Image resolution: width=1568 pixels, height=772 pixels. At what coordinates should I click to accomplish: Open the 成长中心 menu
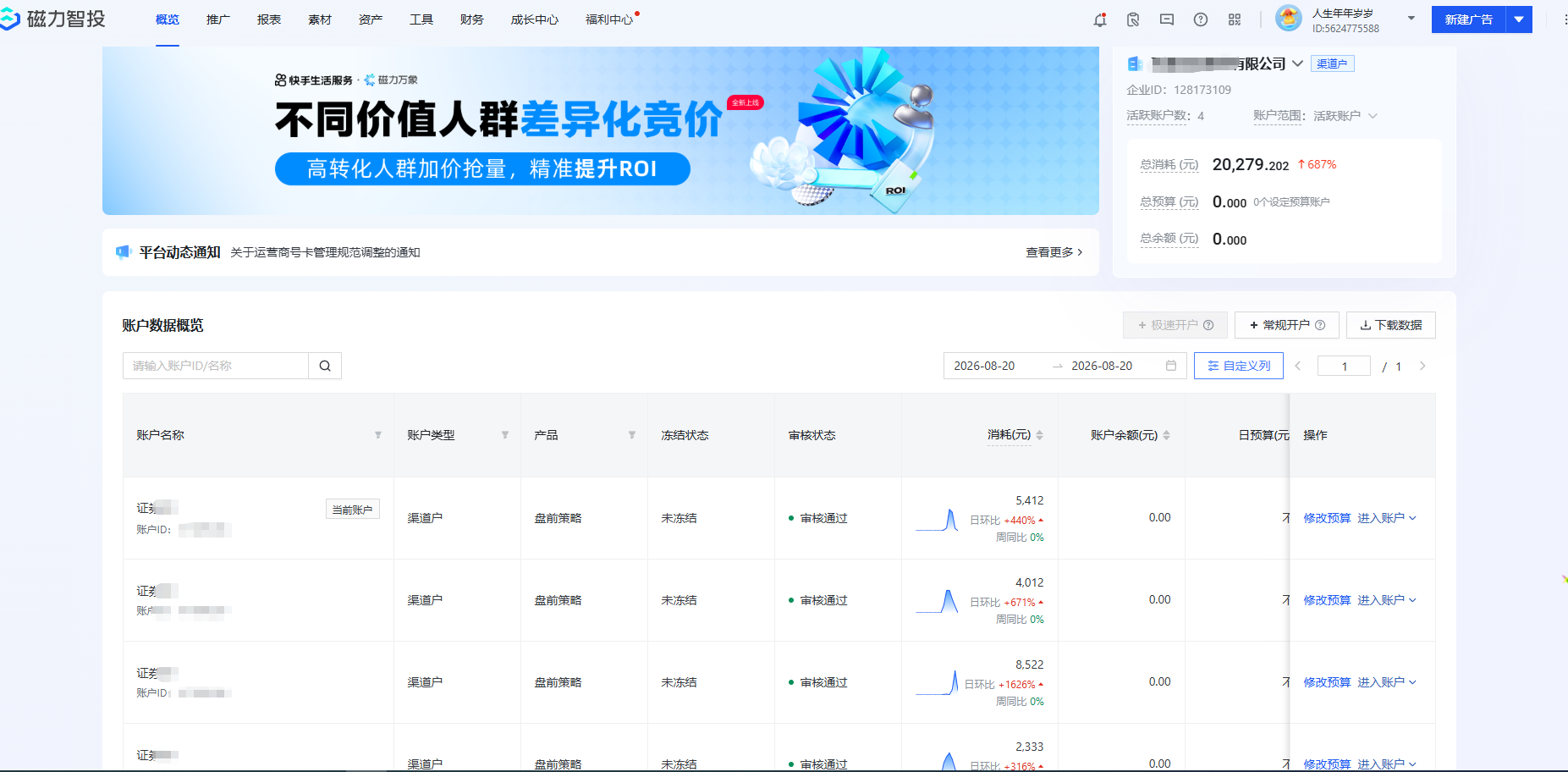pos(535,19)
